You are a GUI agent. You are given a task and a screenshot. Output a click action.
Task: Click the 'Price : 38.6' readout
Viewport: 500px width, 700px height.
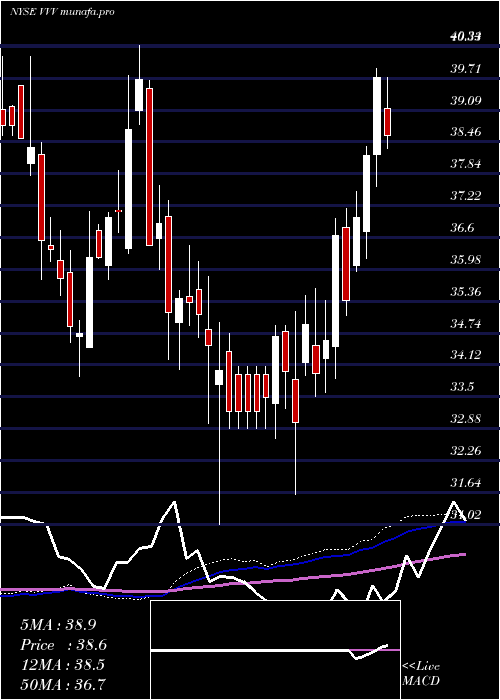pos(64,645)
